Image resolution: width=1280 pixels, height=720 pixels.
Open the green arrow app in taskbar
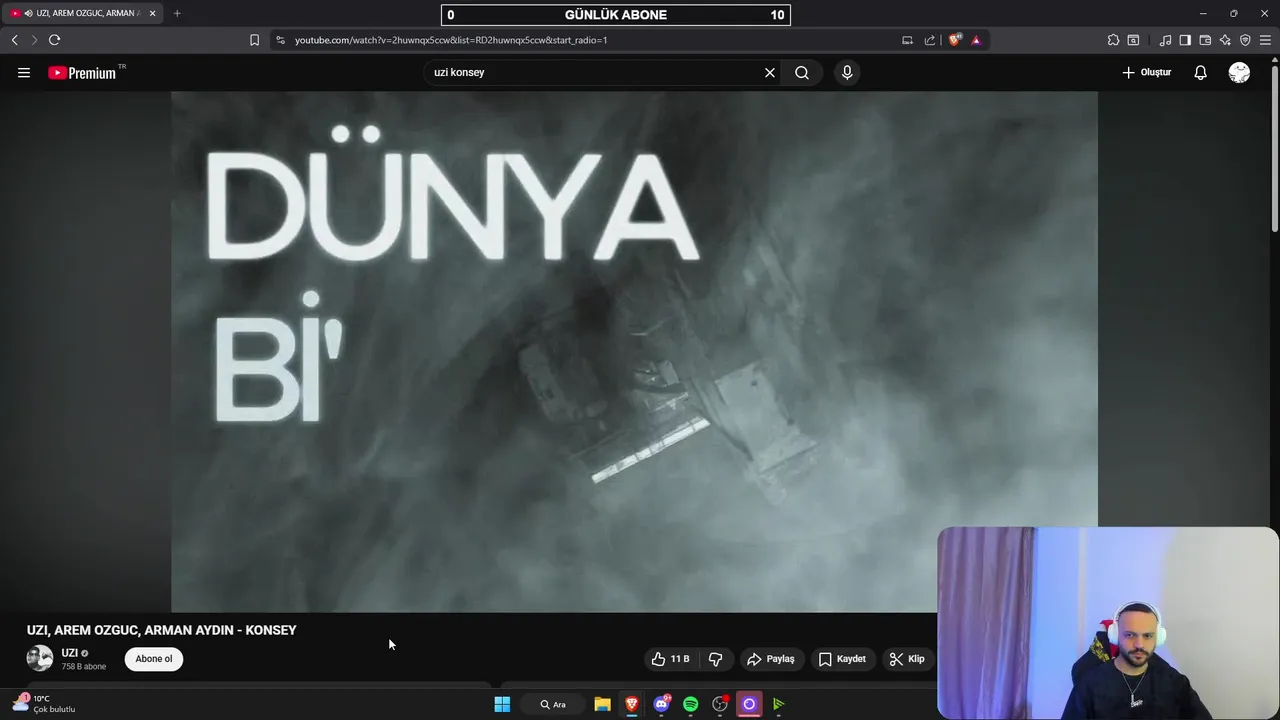[778, 704]
